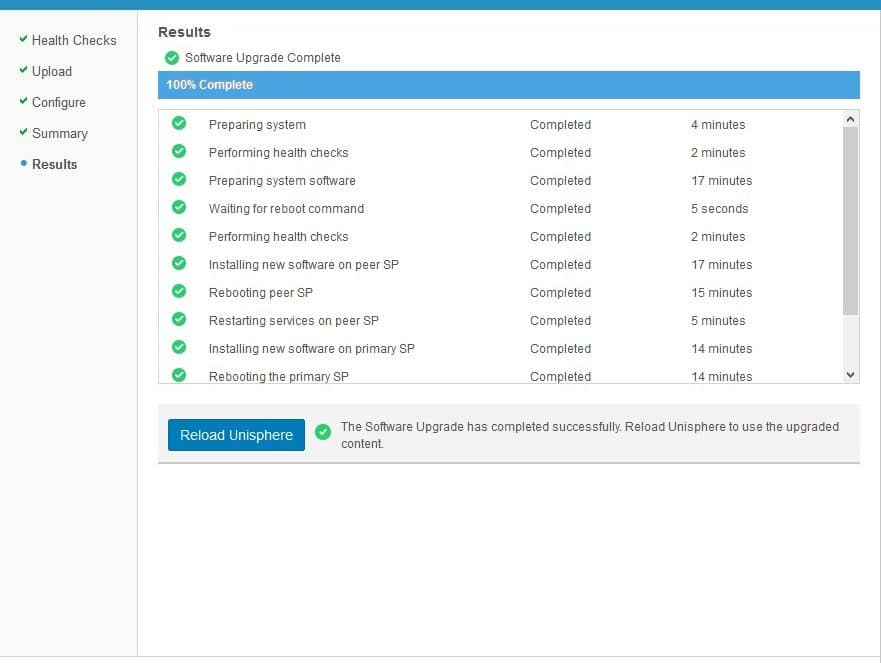This screenshot has height=663, width=881.
Task: Click the Software Upgrade Complete text
Action: click(x=262, y=58)
